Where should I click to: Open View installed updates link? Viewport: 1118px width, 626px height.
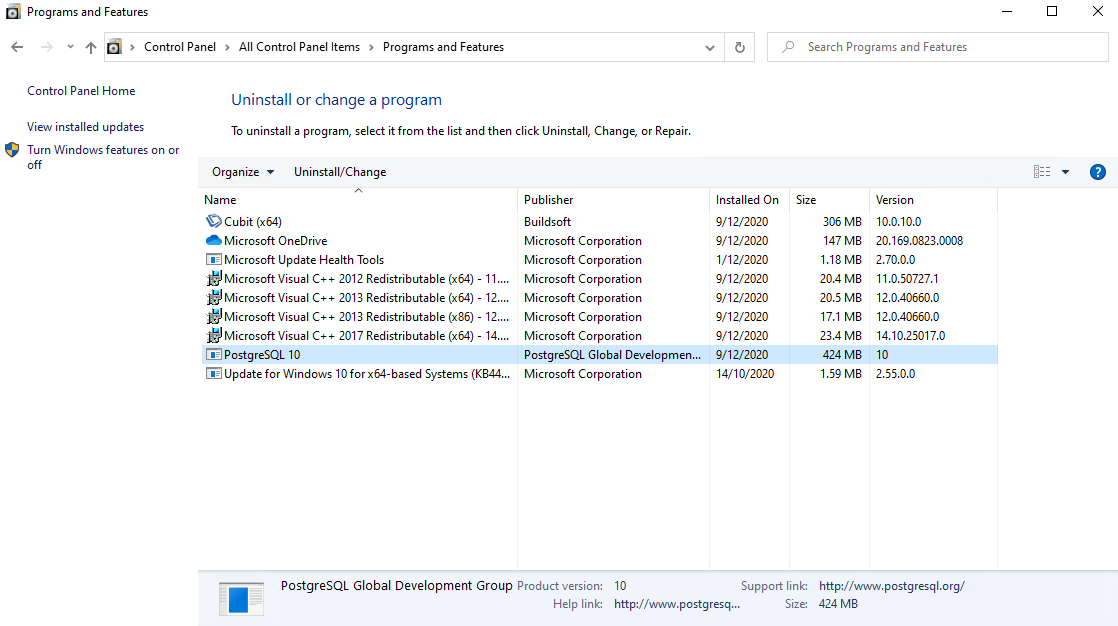pos(86,127)
